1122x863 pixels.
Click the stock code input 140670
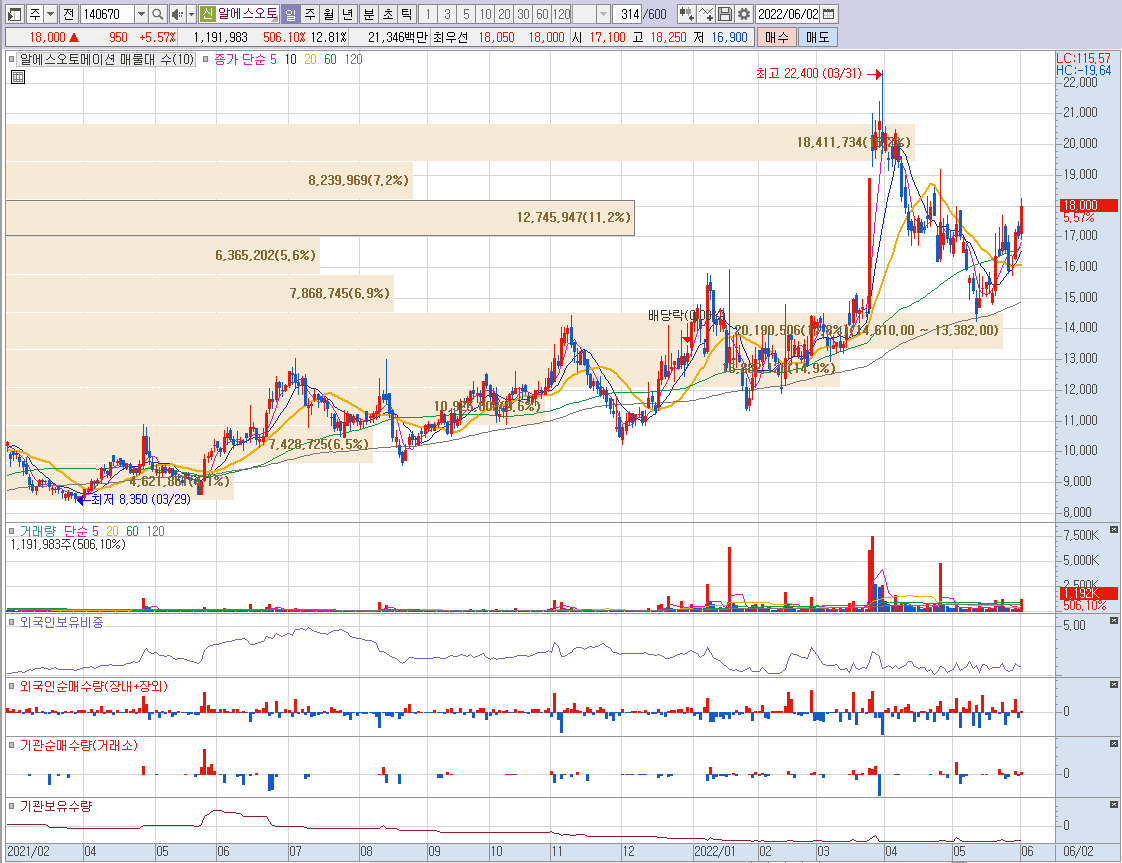pos(107,14)
